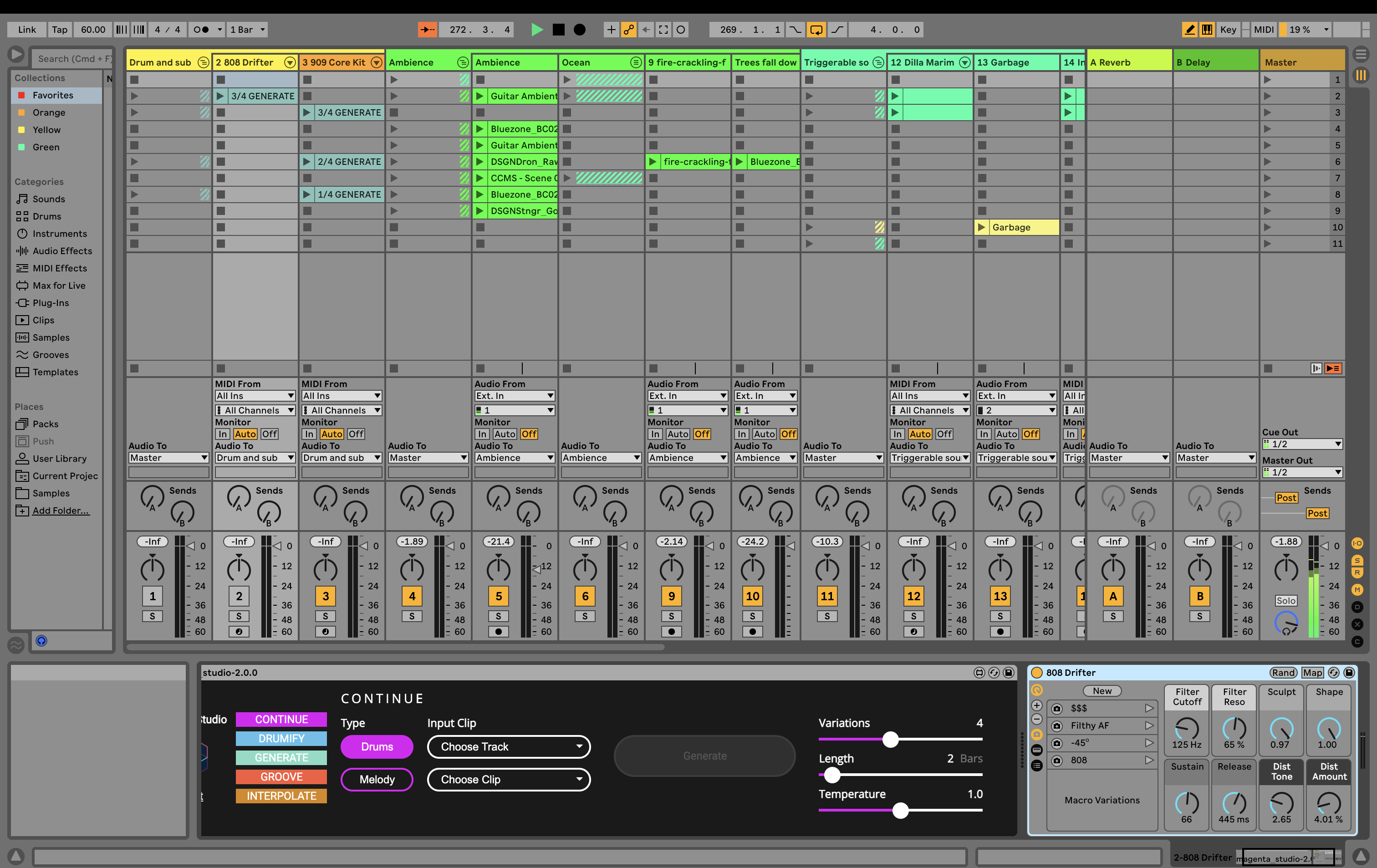Enable the metronome toggle
1377x868 pixels.
201,30
